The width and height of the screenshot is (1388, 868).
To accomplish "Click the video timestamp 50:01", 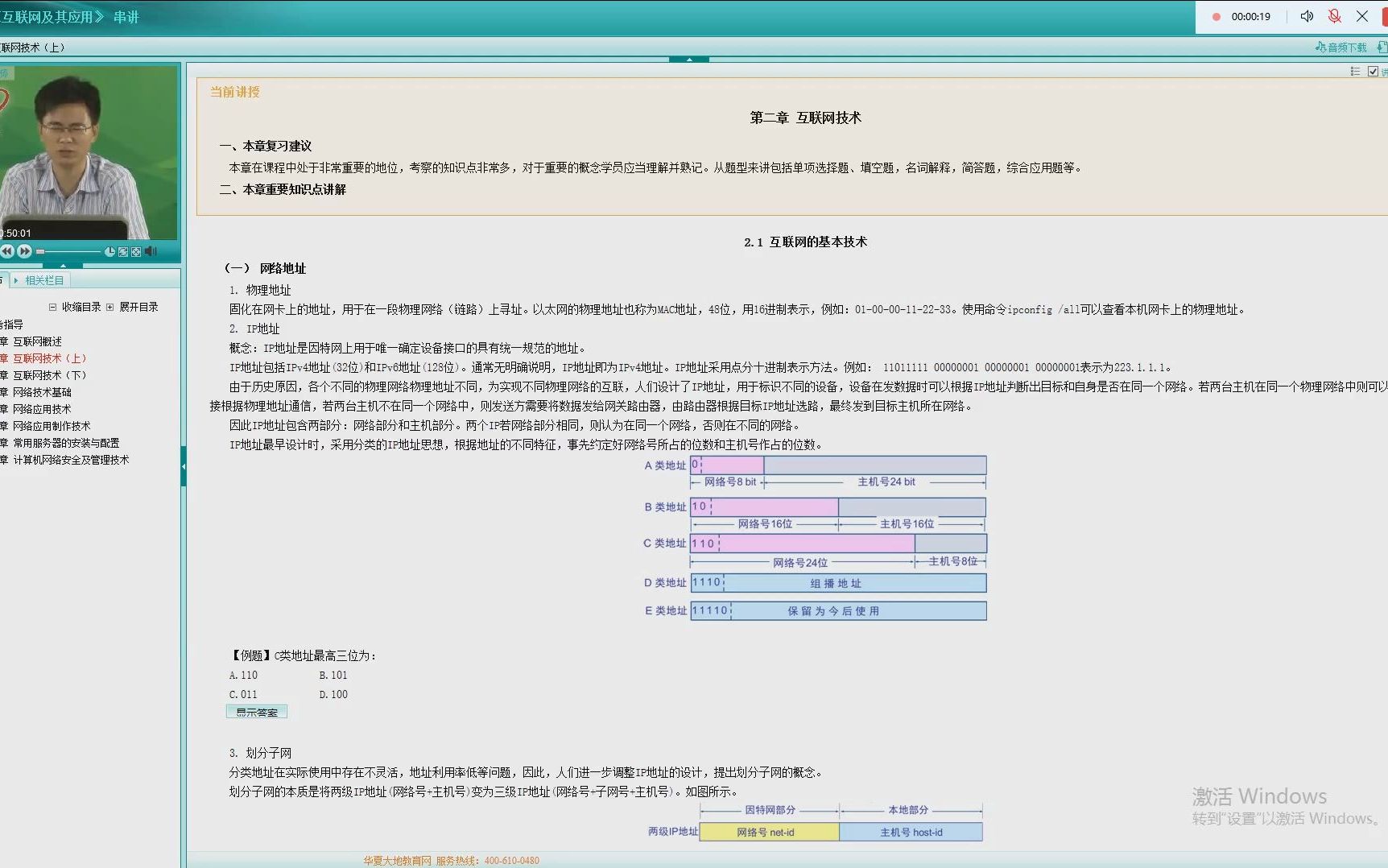I will pyautogui.click(x=17, y=234).
